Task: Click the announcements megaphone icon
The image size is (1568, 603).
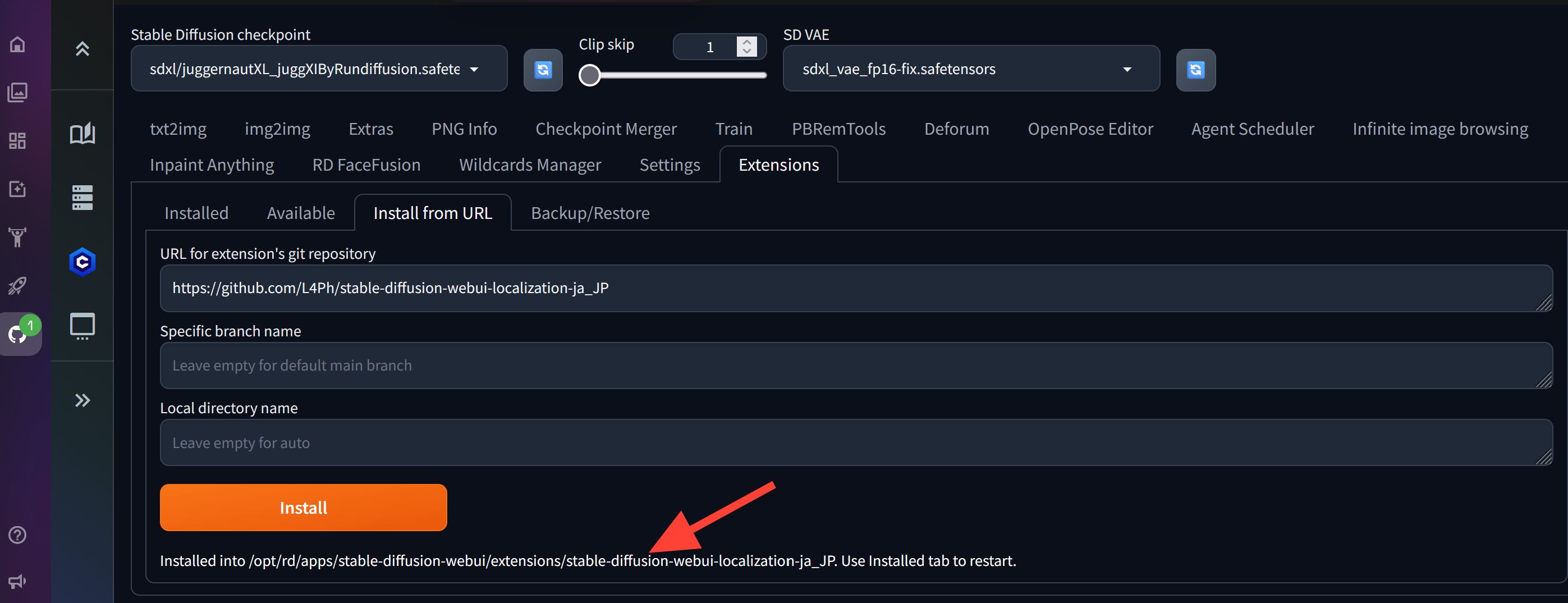Action: [17, 581]
